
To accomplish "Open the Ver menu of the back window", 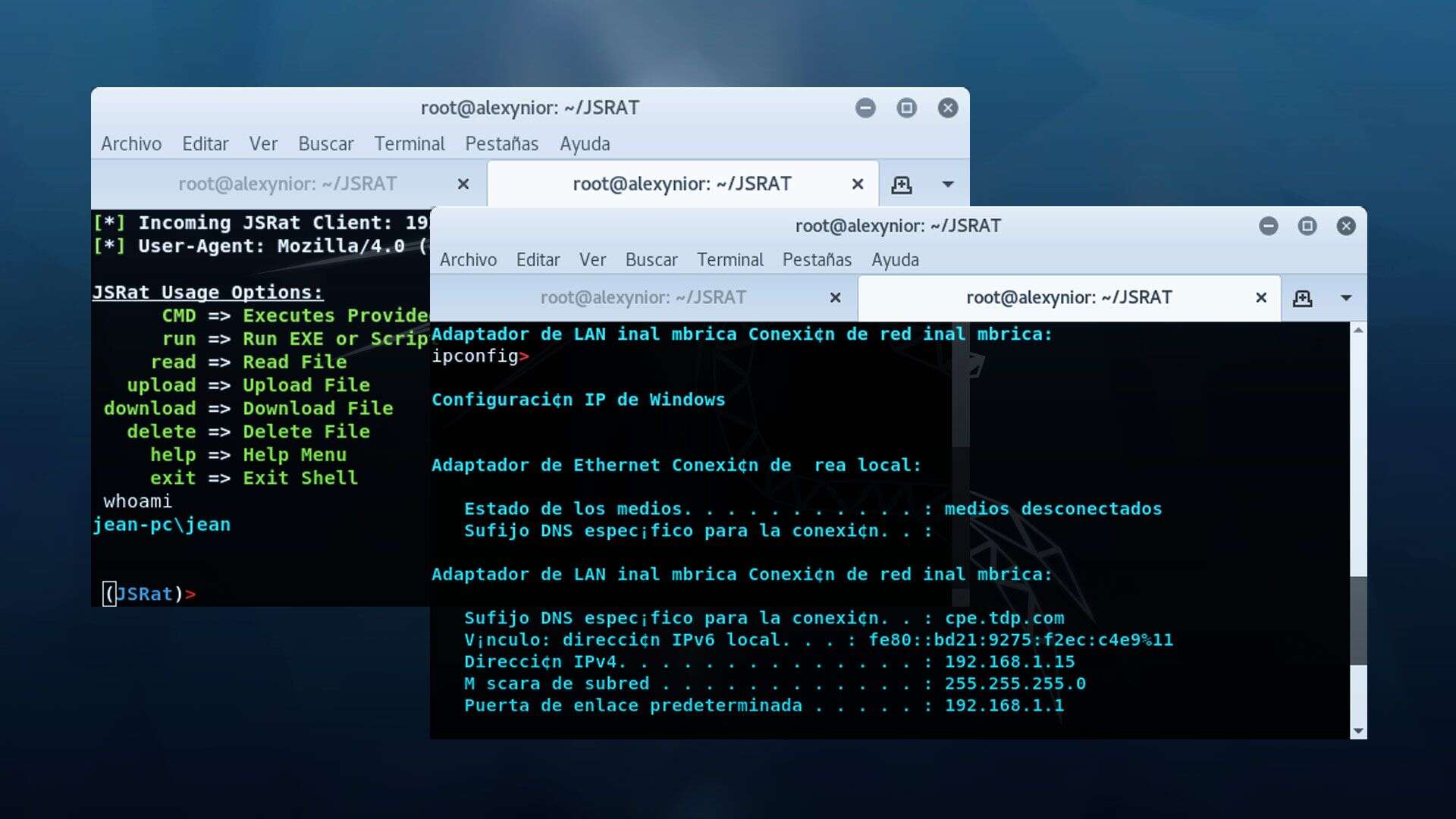I will tap(263, 143).
